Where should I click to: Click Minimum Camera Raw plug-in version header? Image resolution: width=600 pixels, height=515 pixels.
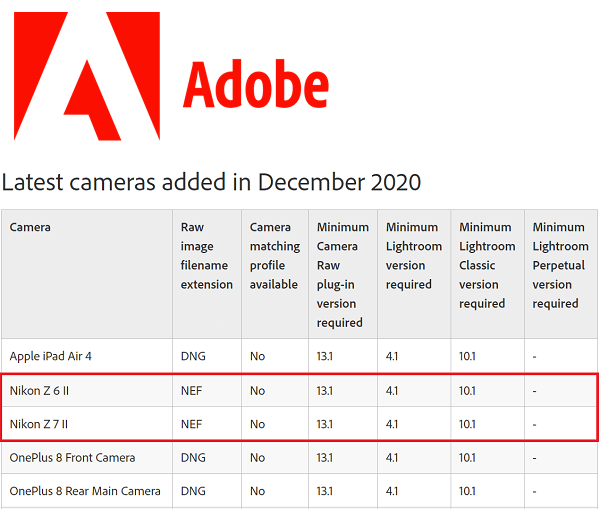point(341,275)
